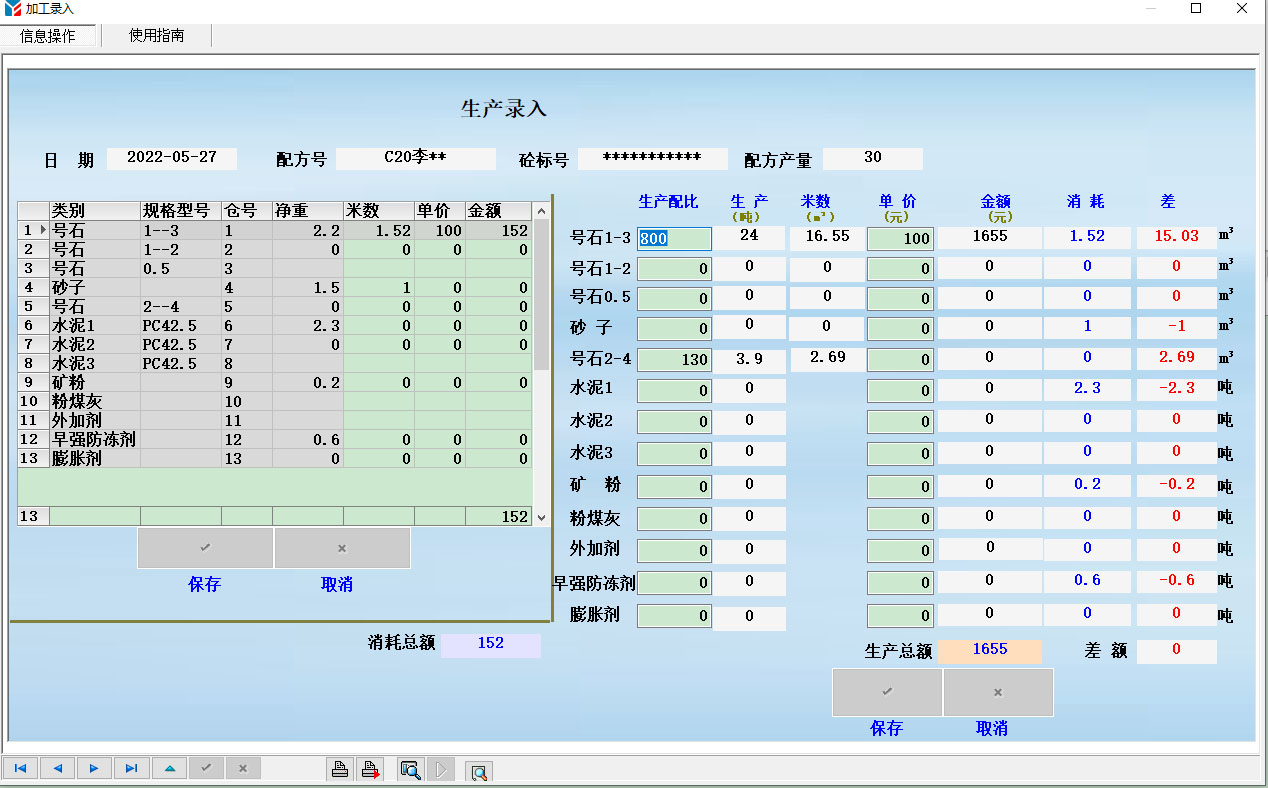Click 生产配比 field for 号石1-3
Screen dimensions: 1268x788
click(675, 239)
